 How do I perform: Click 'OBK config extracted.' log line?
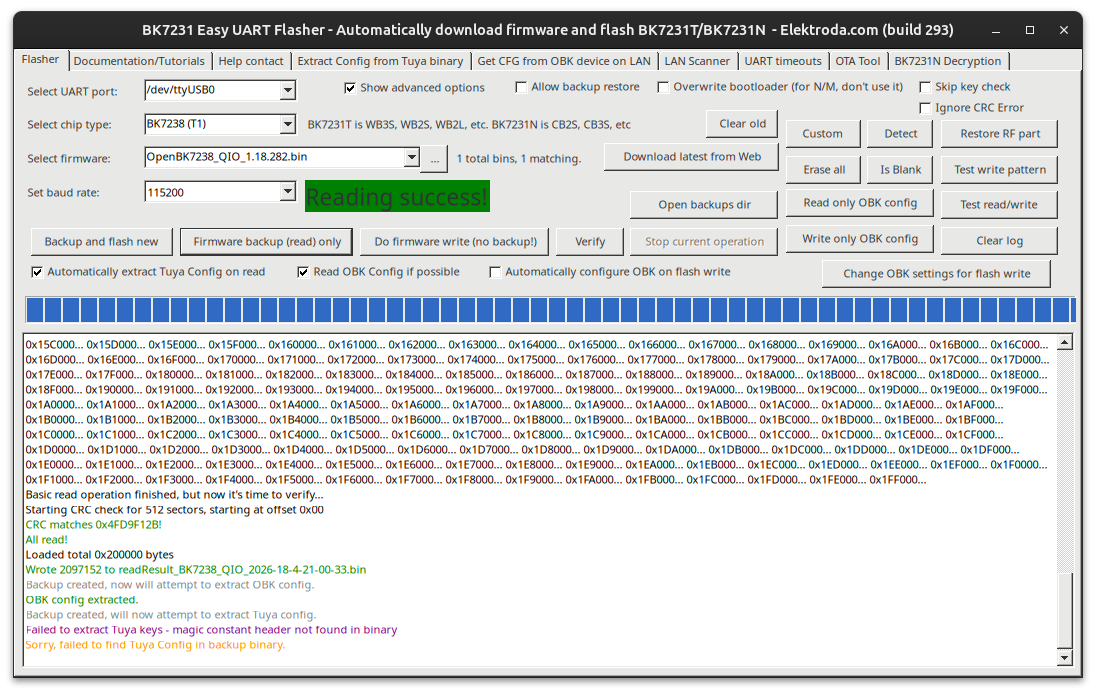click(82, 600)
